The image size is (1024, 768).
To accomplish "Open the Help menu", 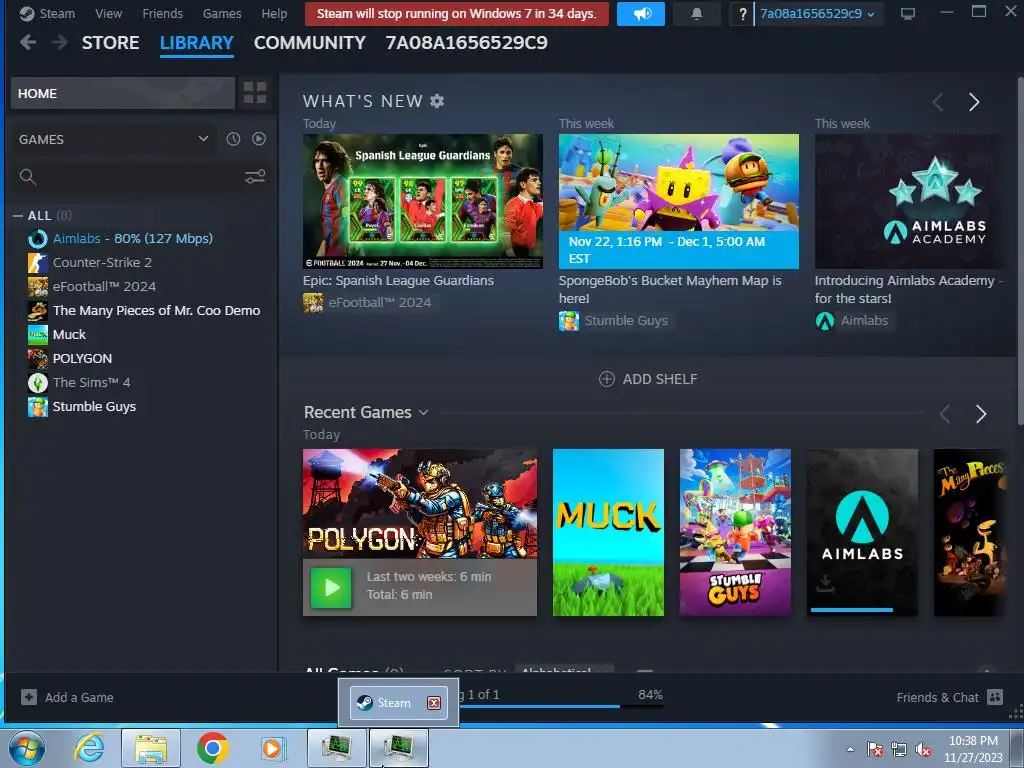I will click(274, 14).
